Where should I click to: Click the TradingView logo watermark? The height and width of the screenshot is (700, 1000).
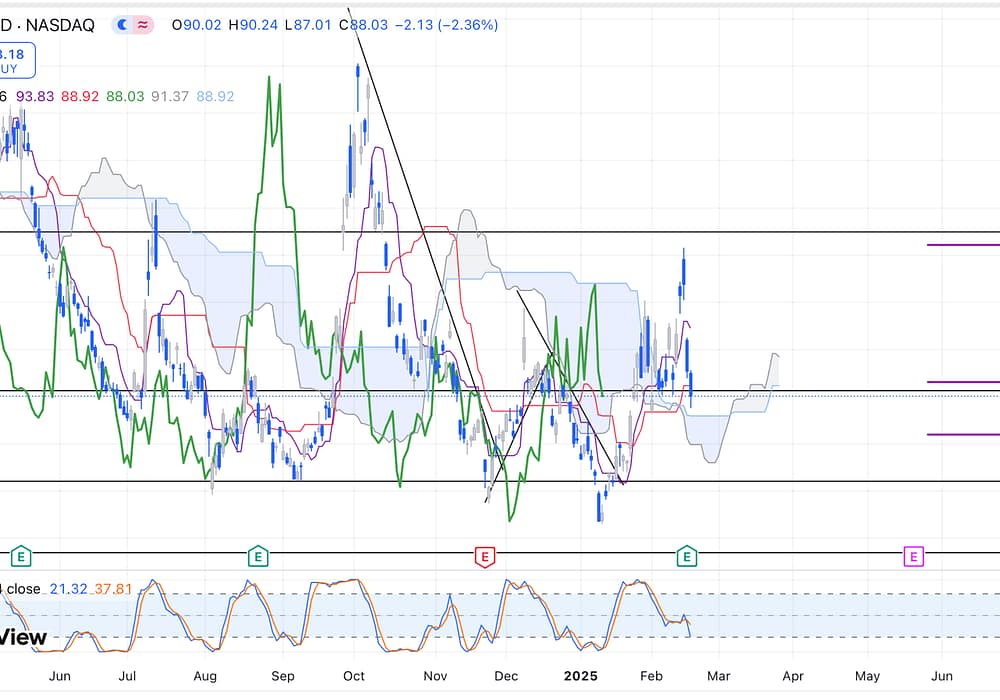[x=22, y=637]
